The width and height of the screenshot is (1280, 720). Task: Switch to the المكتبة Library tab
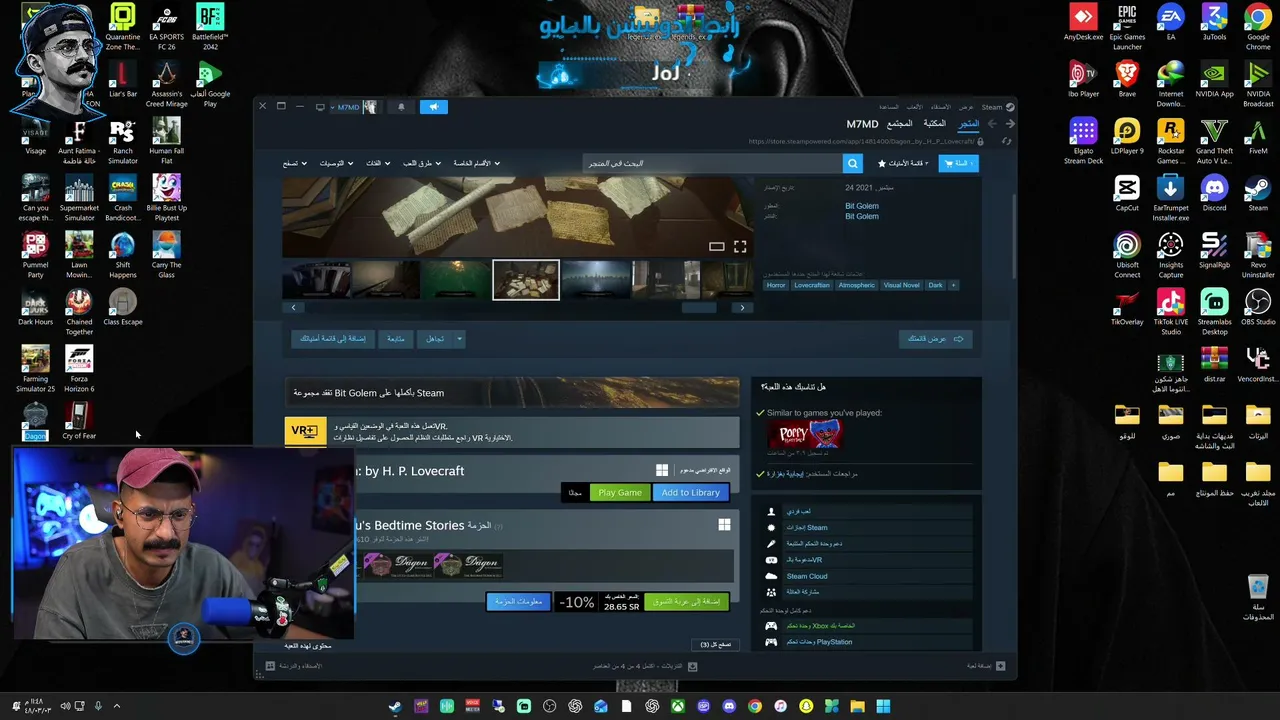pyautogui.click(x=934, y=124)
